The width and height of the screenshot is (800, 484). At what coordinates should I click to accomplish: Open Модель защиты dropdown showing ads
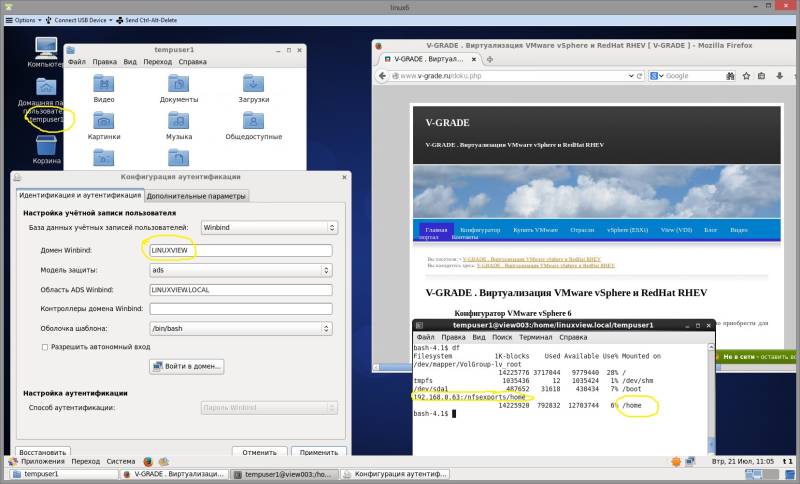(241, 270)
